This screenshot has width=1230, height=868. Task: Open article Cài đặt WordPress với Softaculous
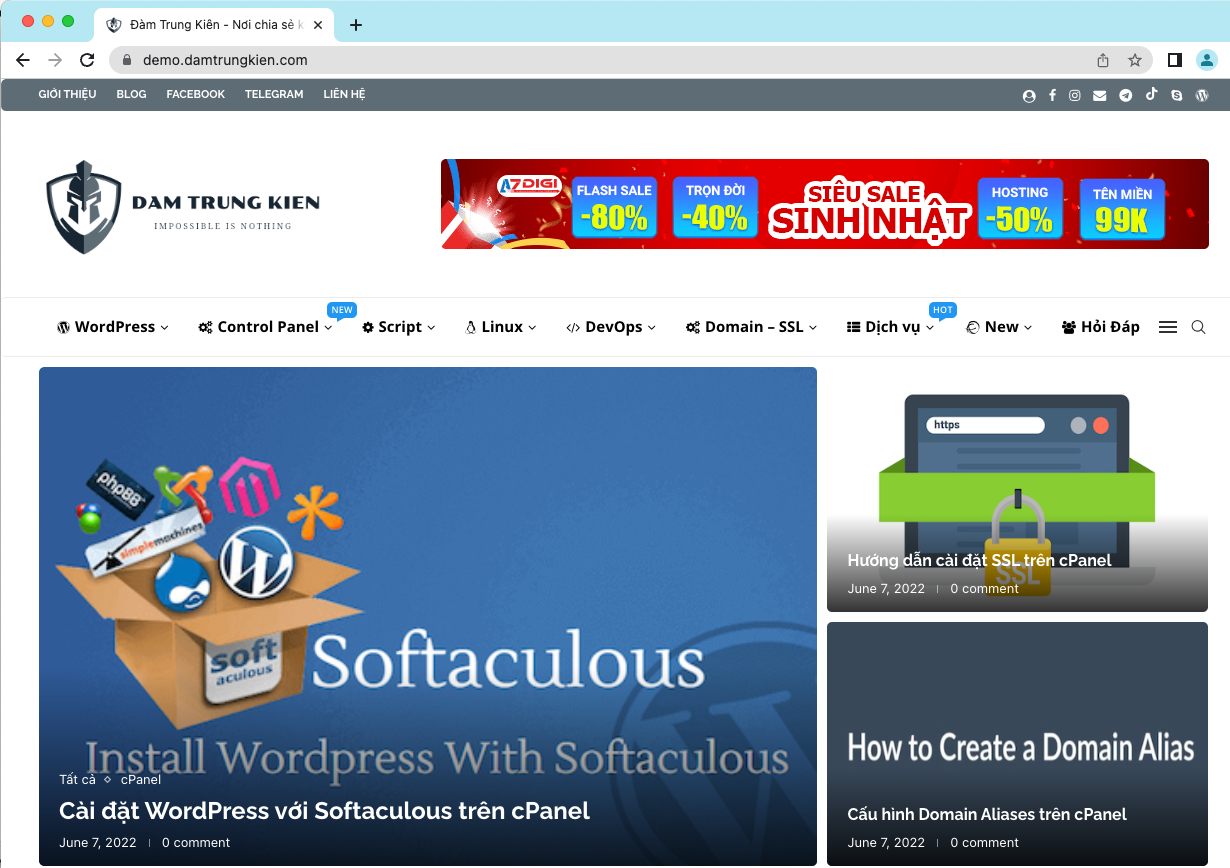point(324,810)
